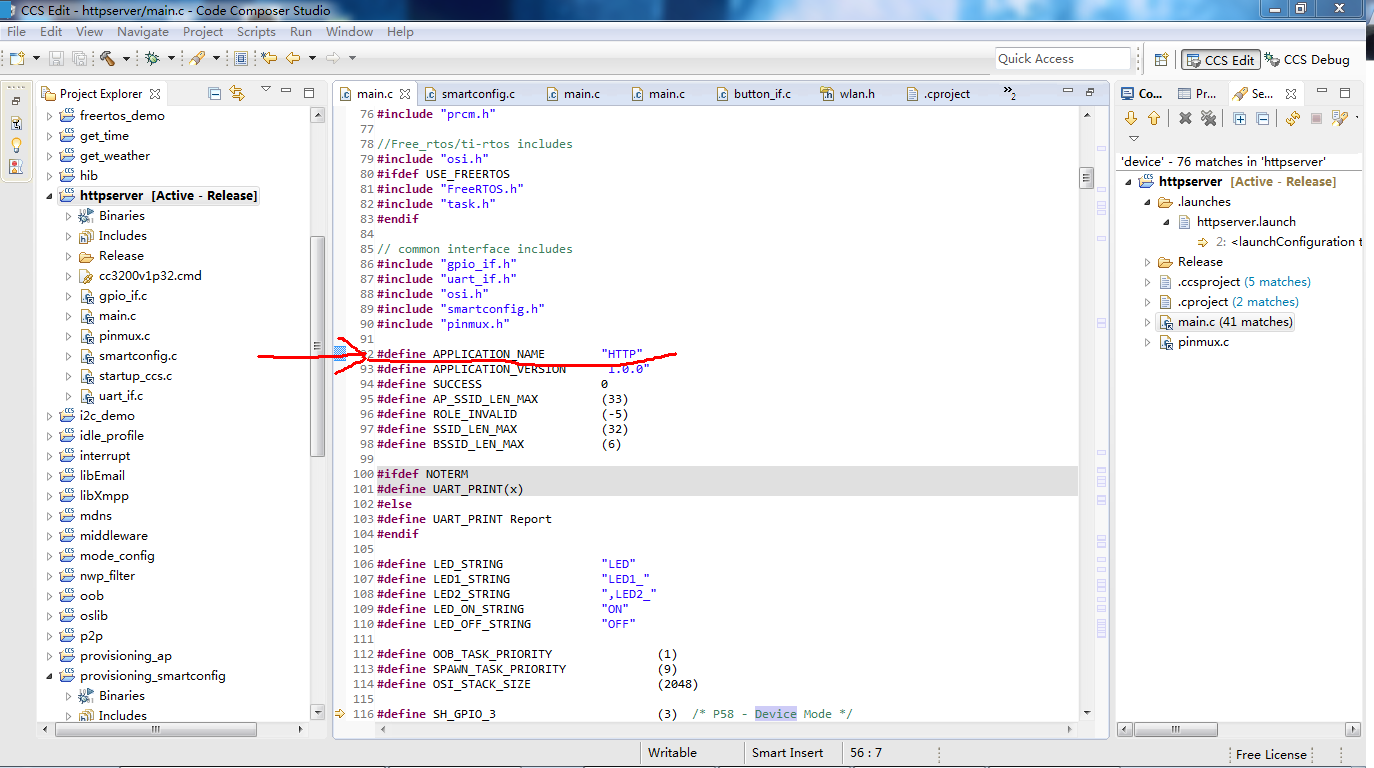
Task: Remove selected matches in Search view
Action: pos(1185,118)
